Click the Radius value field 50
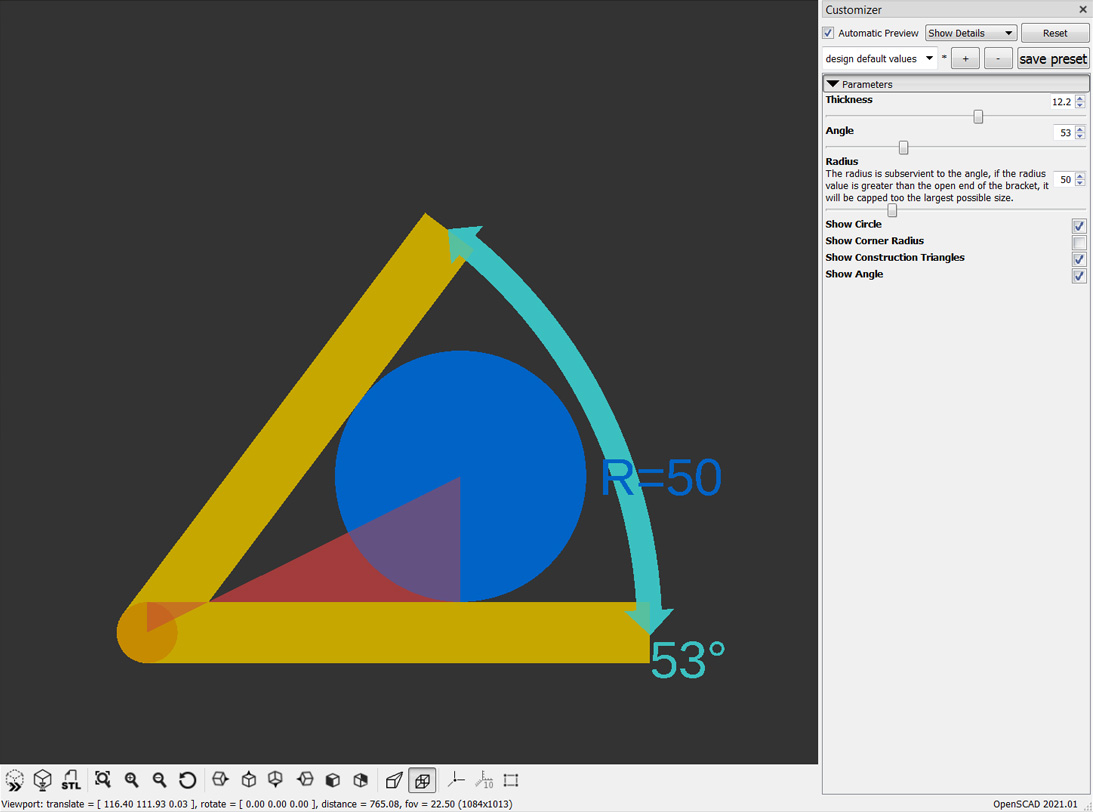This screenshot has width=1093, height=812. pos(1064,179)
